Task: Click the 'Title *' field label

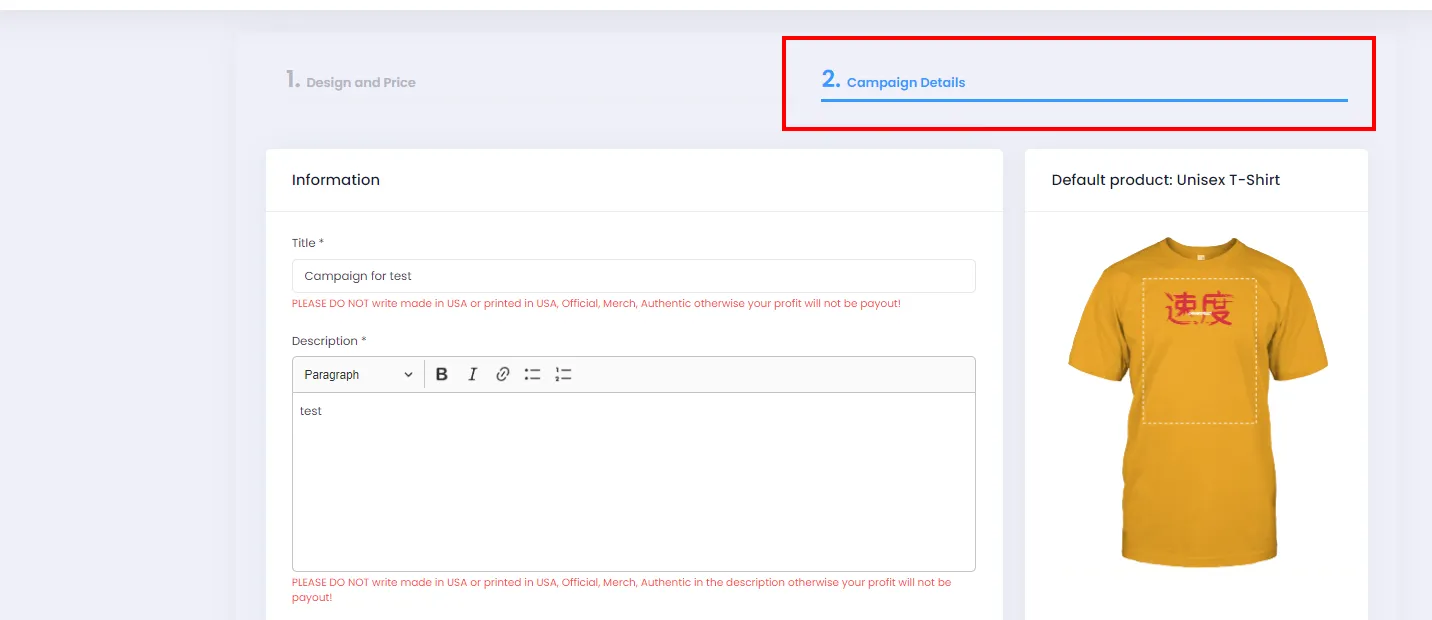Action: click(308, 243)
